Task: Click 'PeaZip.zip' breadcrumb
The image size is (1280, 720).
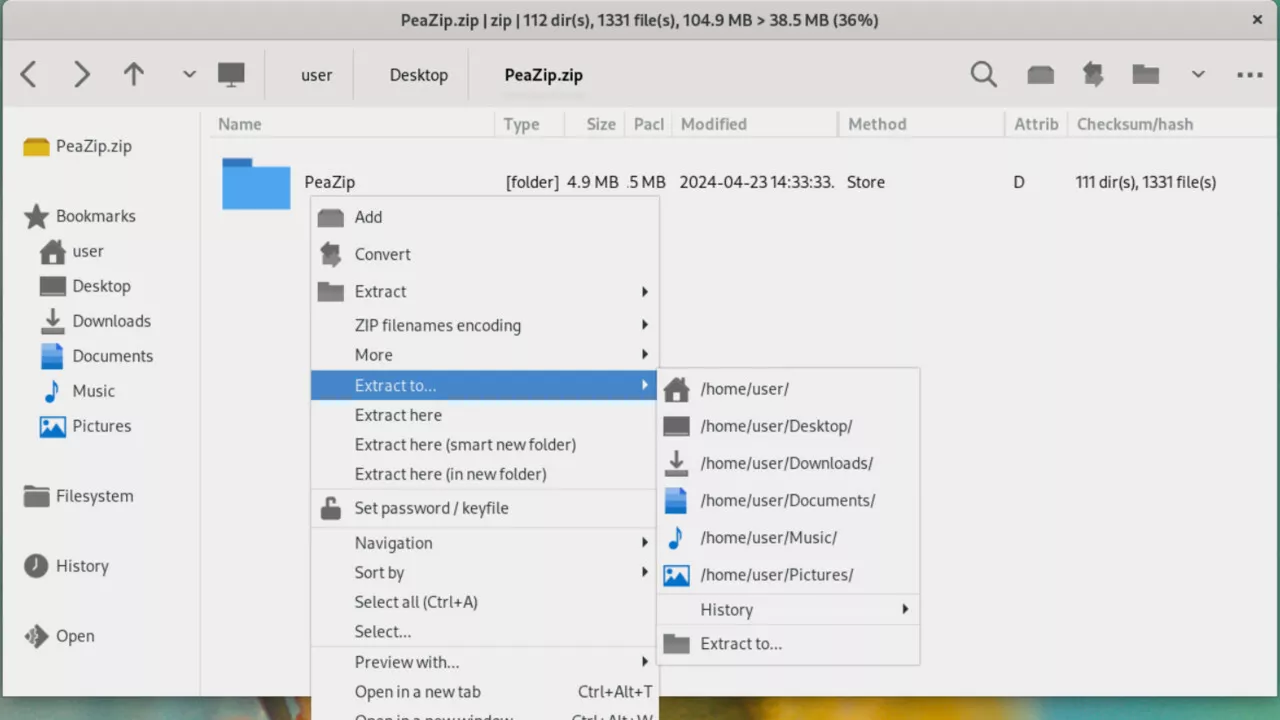Action: click(x=543, y=75)
